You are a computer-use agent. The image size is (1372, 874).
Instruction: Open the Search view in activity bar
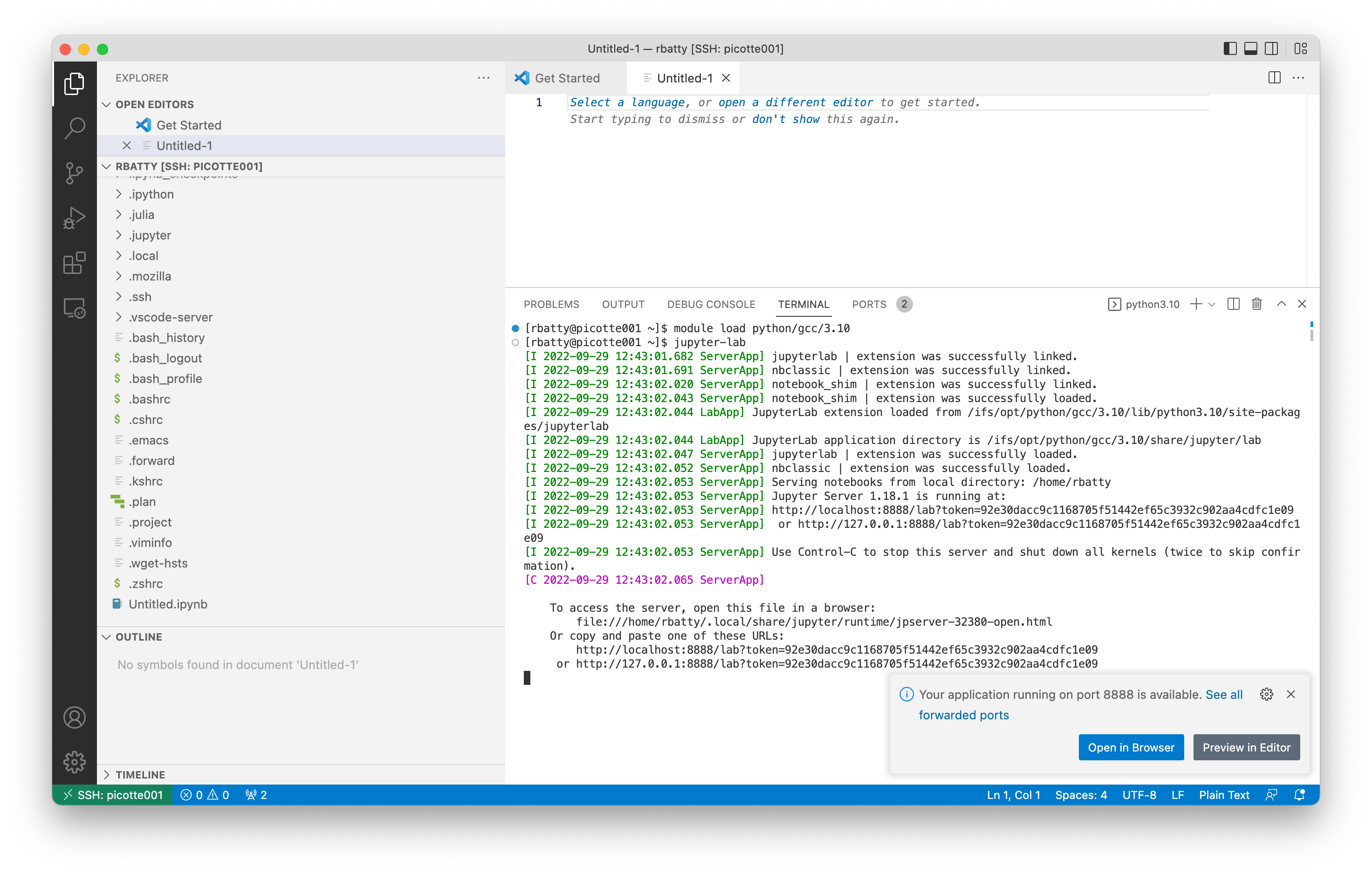coord(74,128)
